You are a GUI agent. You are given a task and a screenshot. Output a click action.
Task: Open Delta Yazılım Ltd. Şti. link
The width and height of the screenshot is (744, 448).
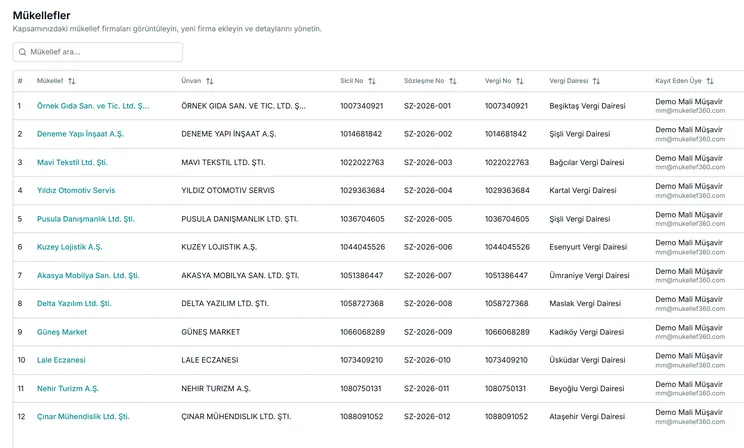coord(74,303)
